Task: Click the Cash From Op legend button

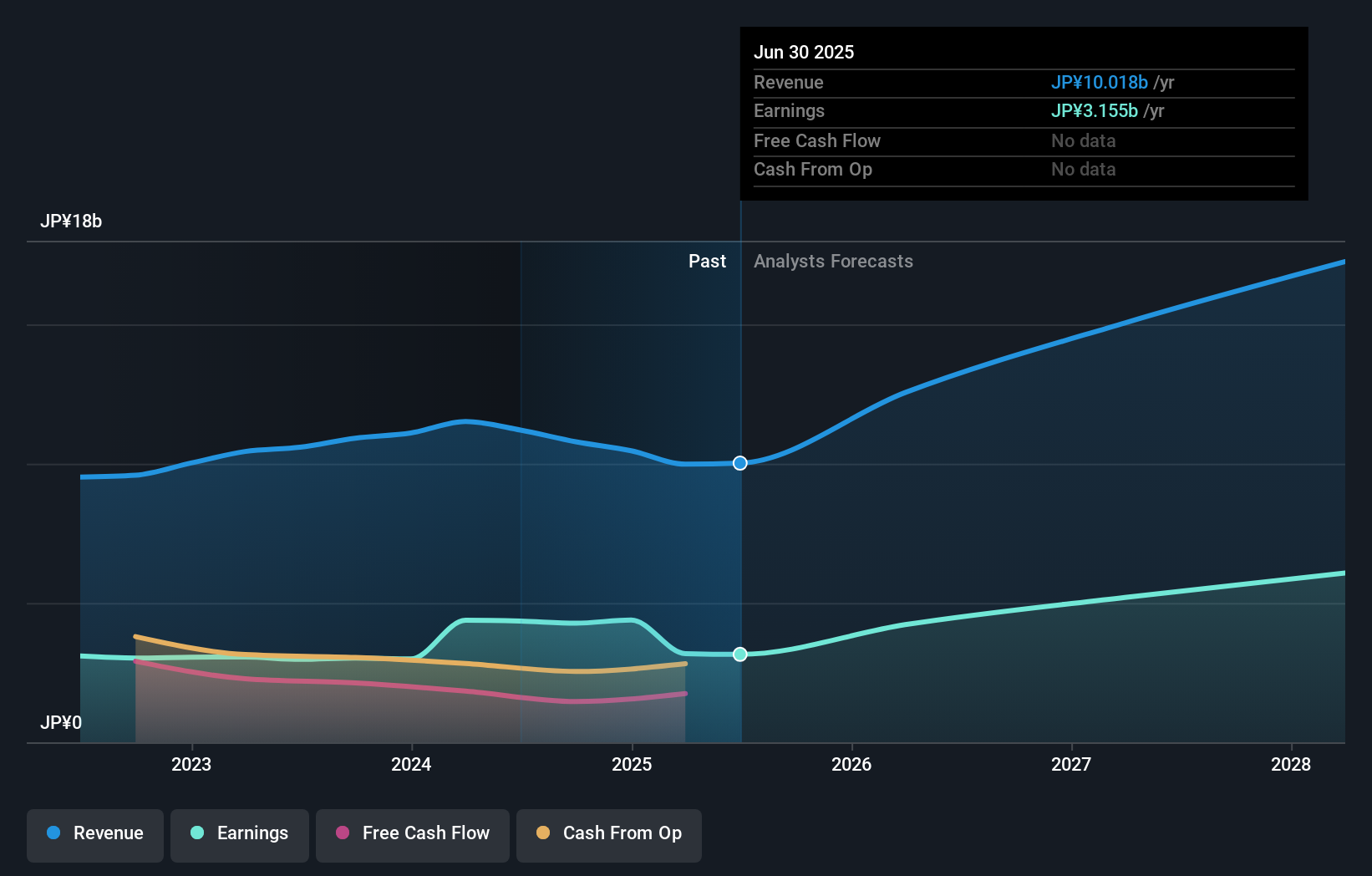Action: 608,834
